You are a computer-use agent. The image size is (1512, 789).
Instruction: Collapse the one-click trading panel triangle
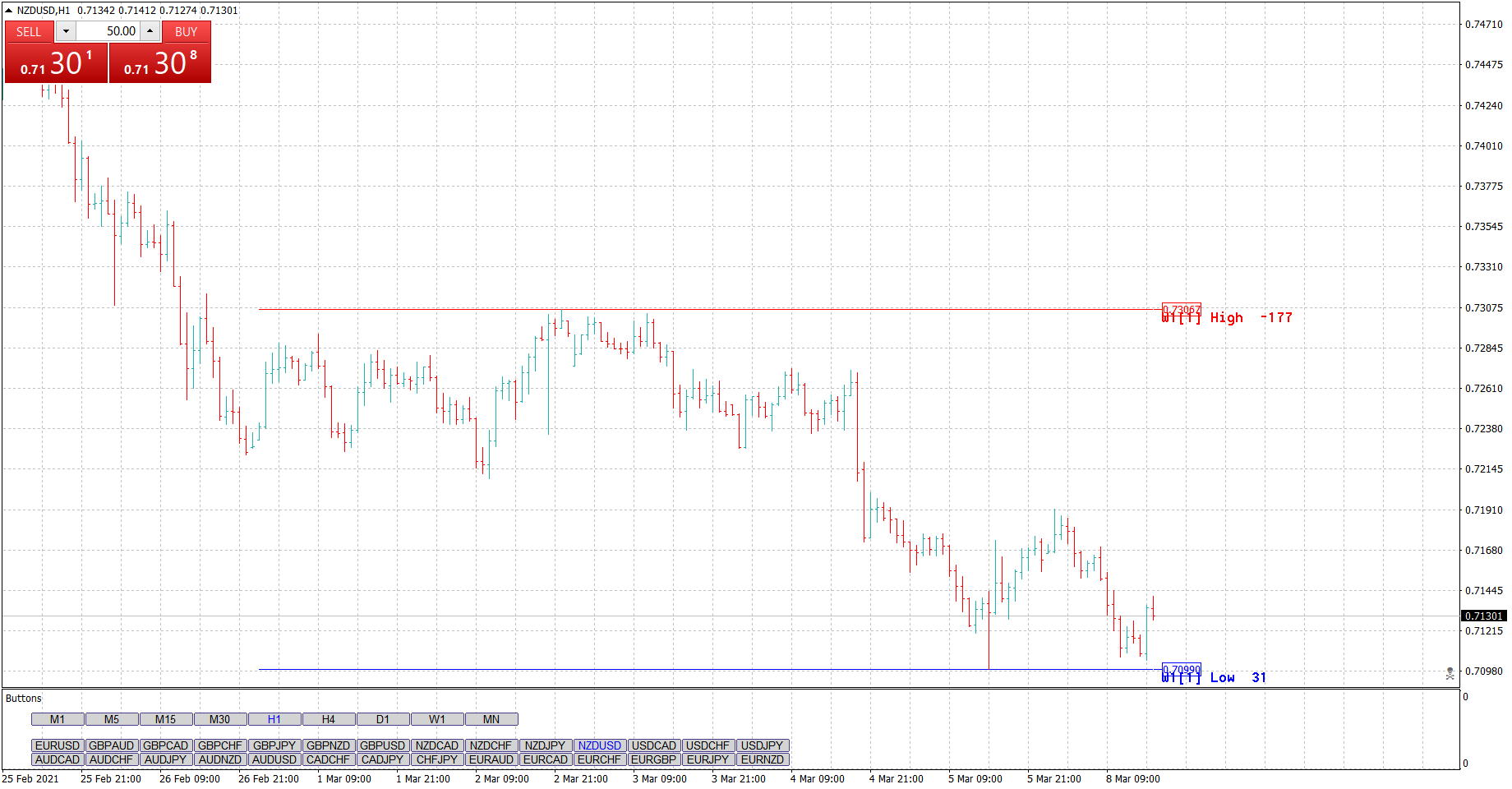(8, 10)
